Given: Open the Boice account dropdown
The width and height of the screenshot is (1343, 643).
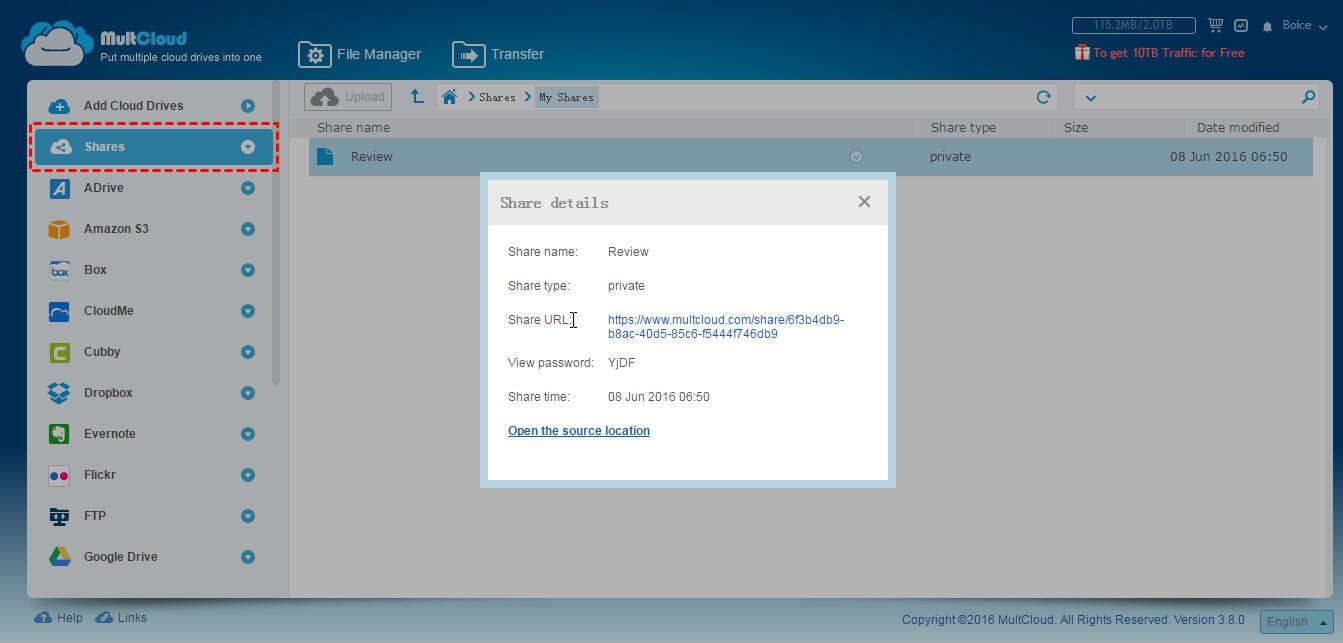Looking at the screenshot, I should tap(1304, 26).
